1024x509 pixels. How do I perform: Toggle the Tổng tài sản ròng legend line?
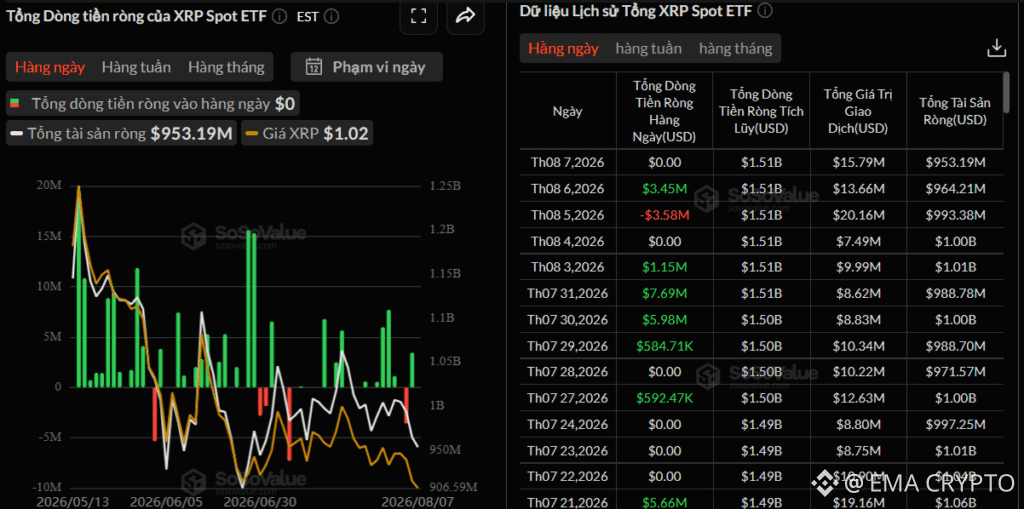[121, 134]
